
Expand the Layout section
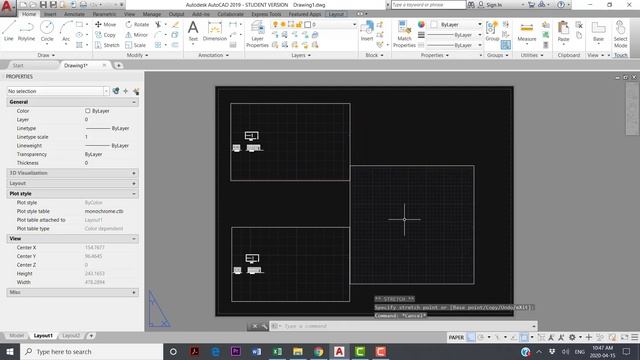pos(134,183)
